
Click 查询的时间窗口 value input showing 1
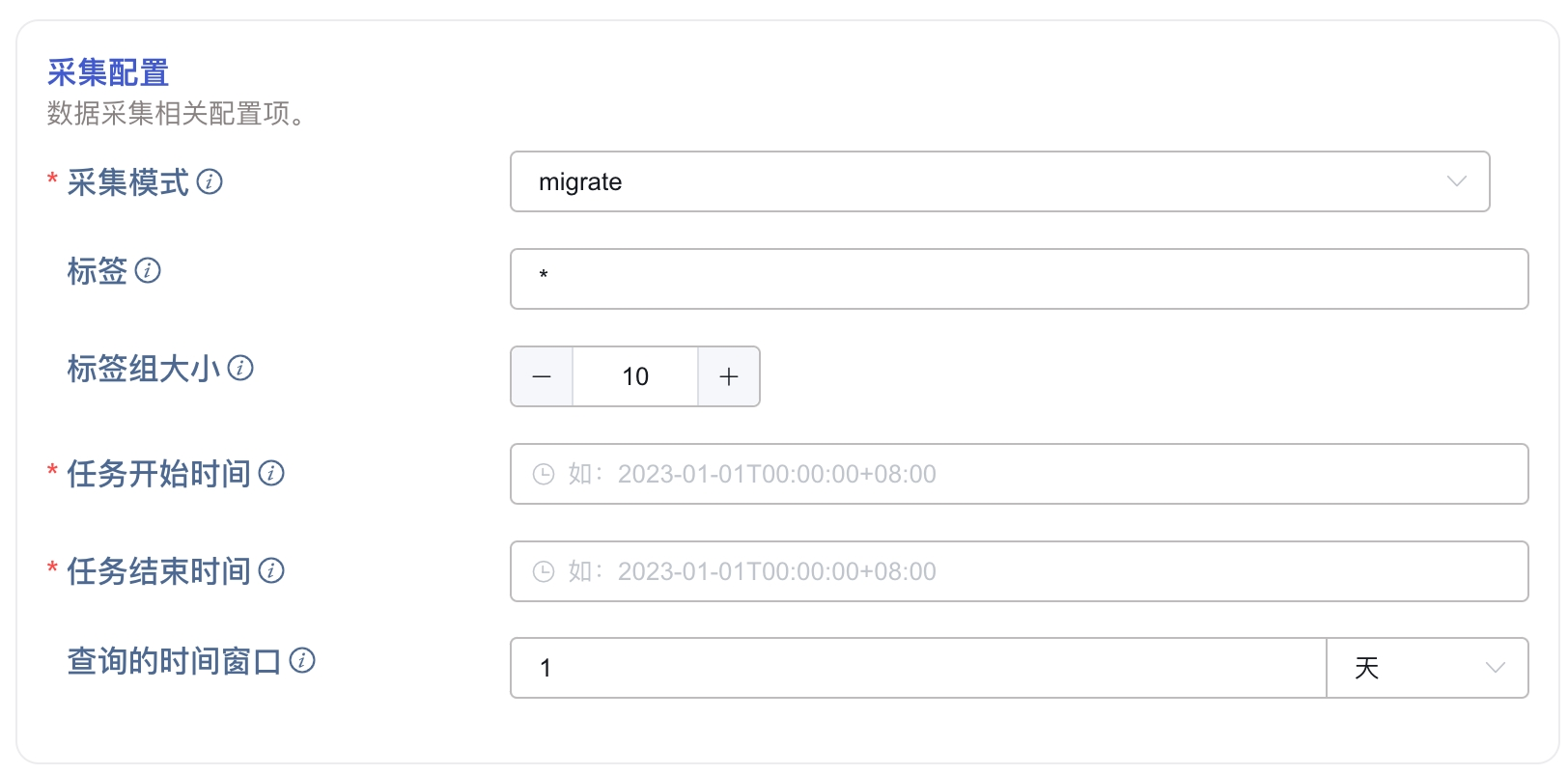tap(917, 668)
